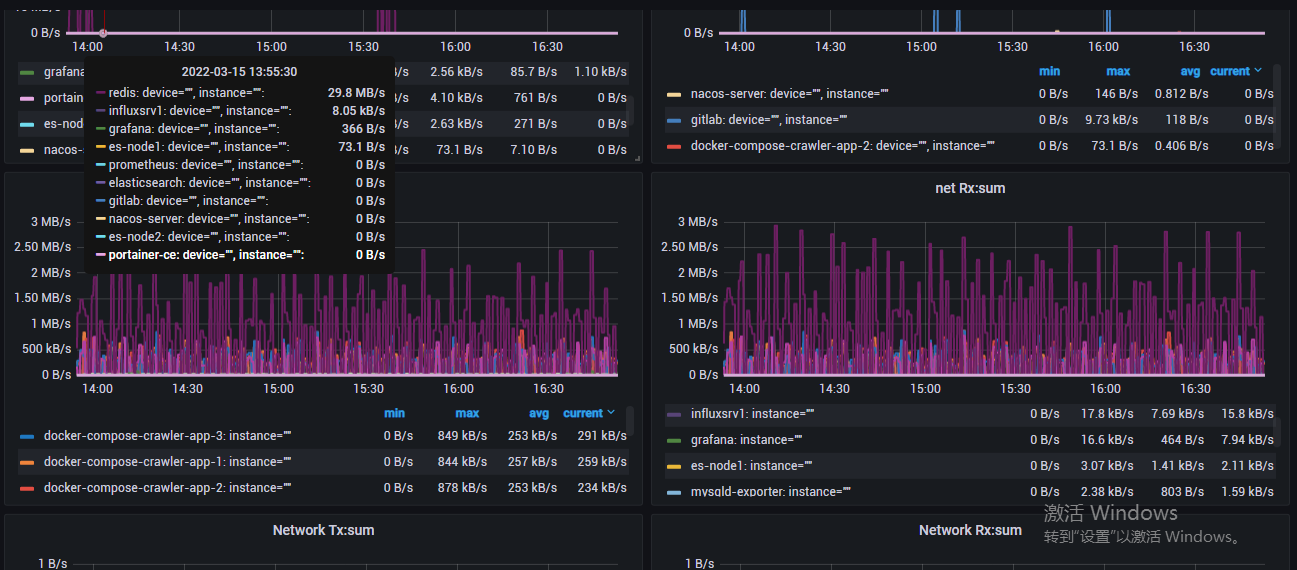Click the mysqld-exporter series color swatch

click(x=673, y=492)
